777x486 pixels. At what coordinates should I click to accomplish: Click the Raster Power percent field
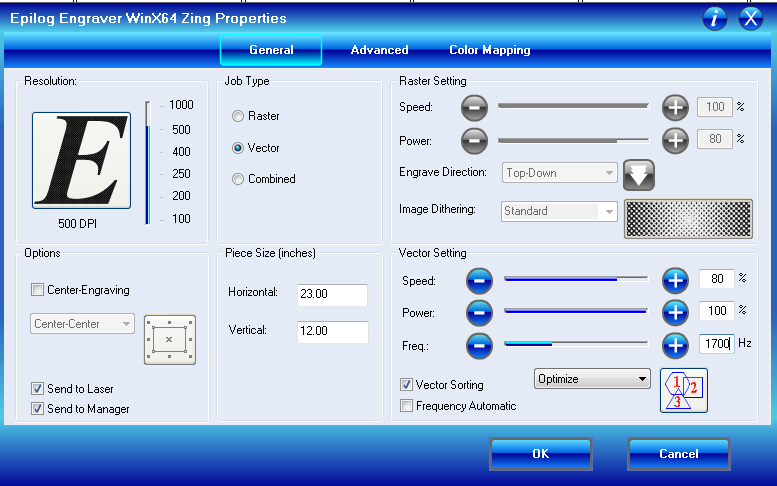pos(715,139)
